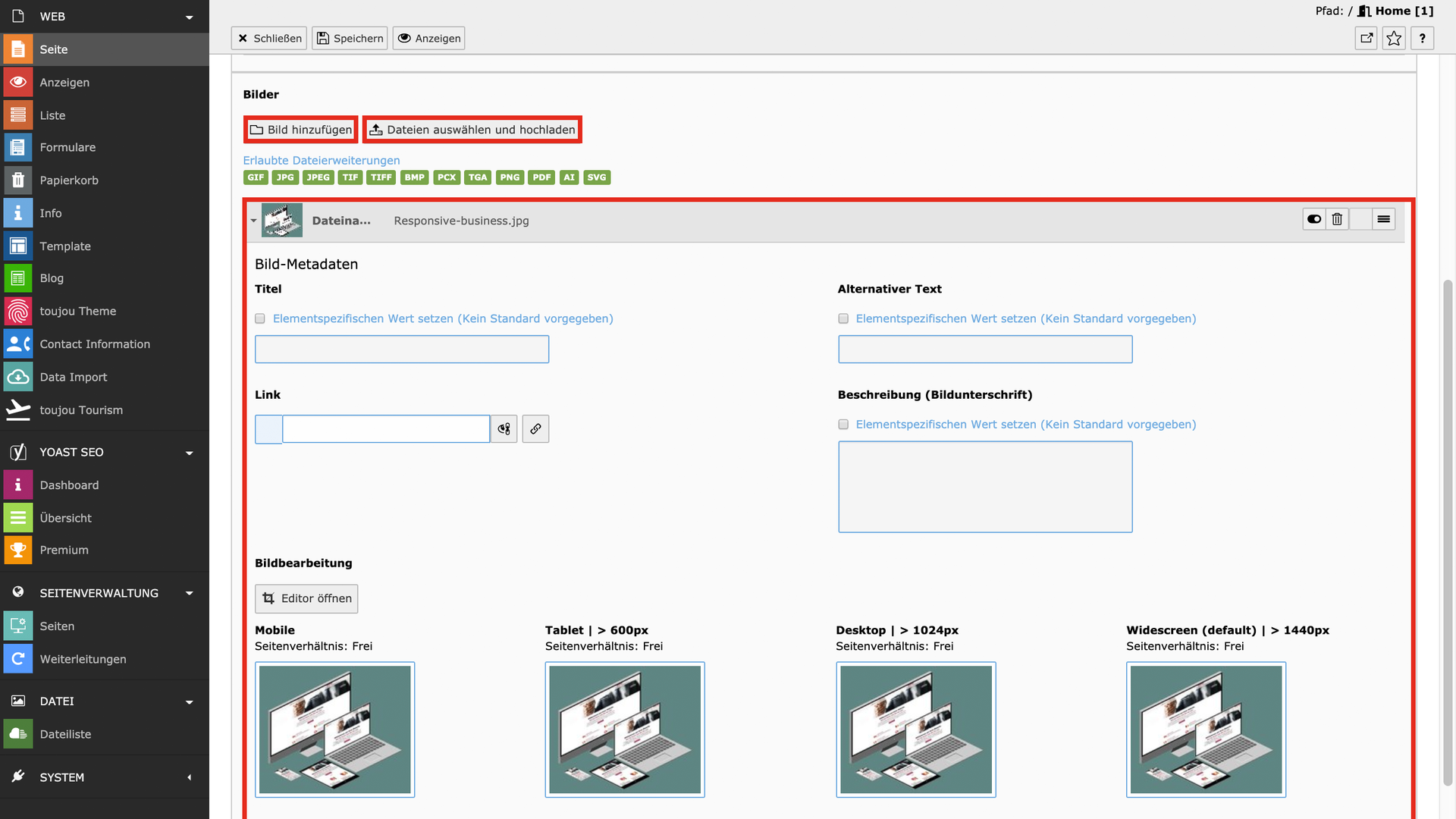Open the Dateiliste module

[65, 734]
